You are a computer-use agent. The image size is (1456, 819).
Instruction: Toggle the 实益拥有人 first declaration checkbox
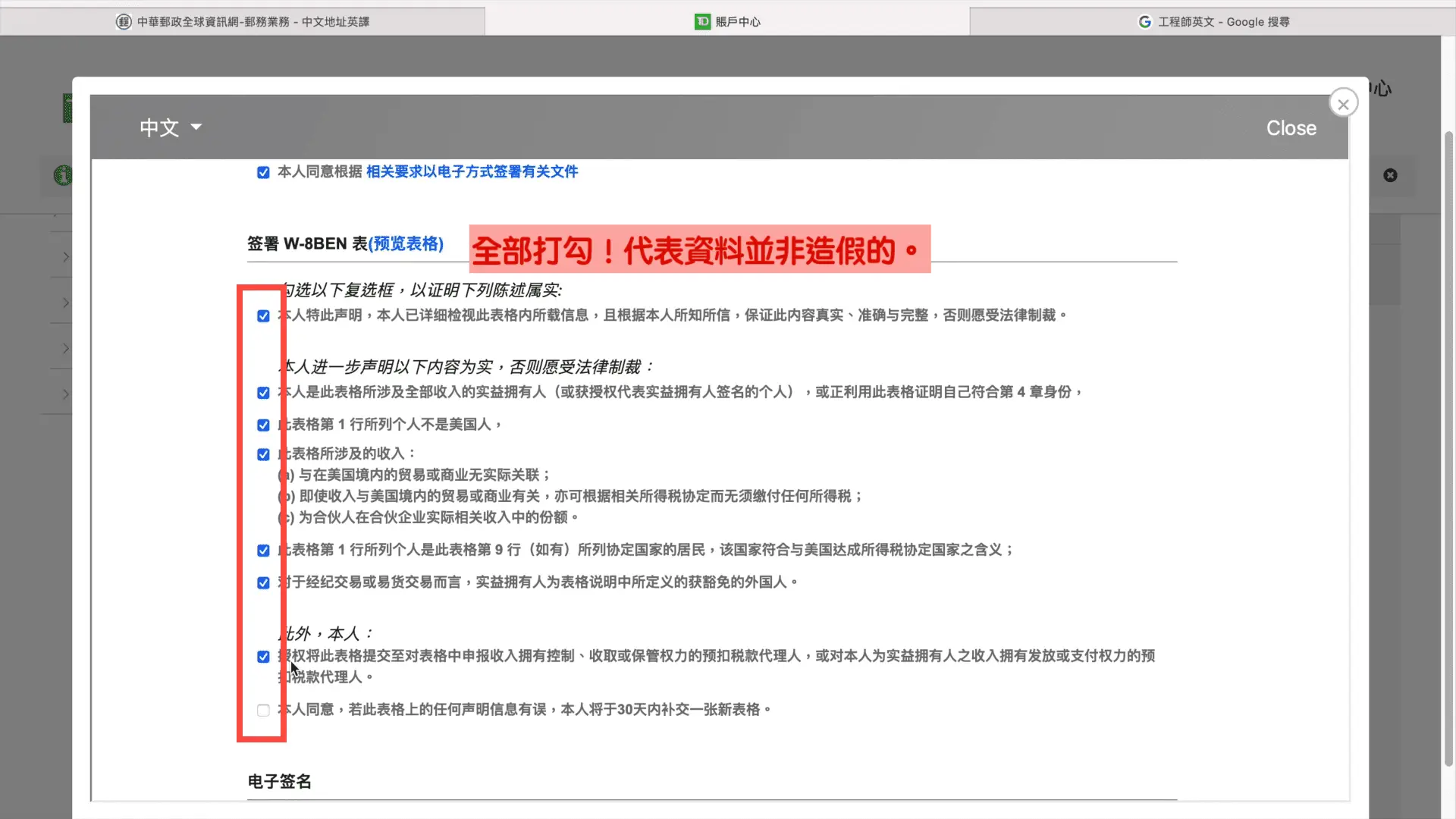pos(263,393)
